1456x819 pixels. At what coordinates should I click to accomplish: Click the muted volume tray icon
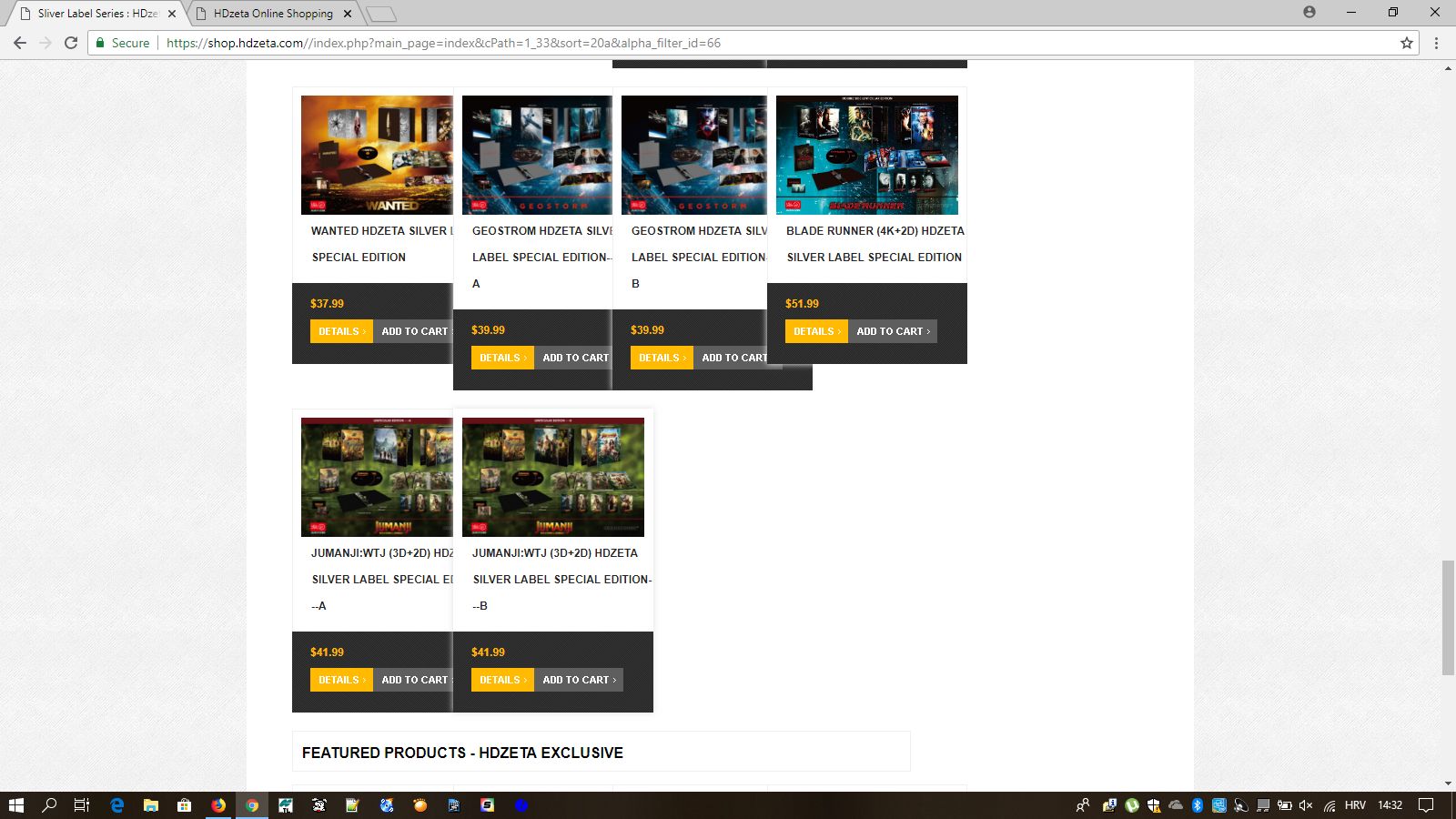click(x=1306, y=805)
